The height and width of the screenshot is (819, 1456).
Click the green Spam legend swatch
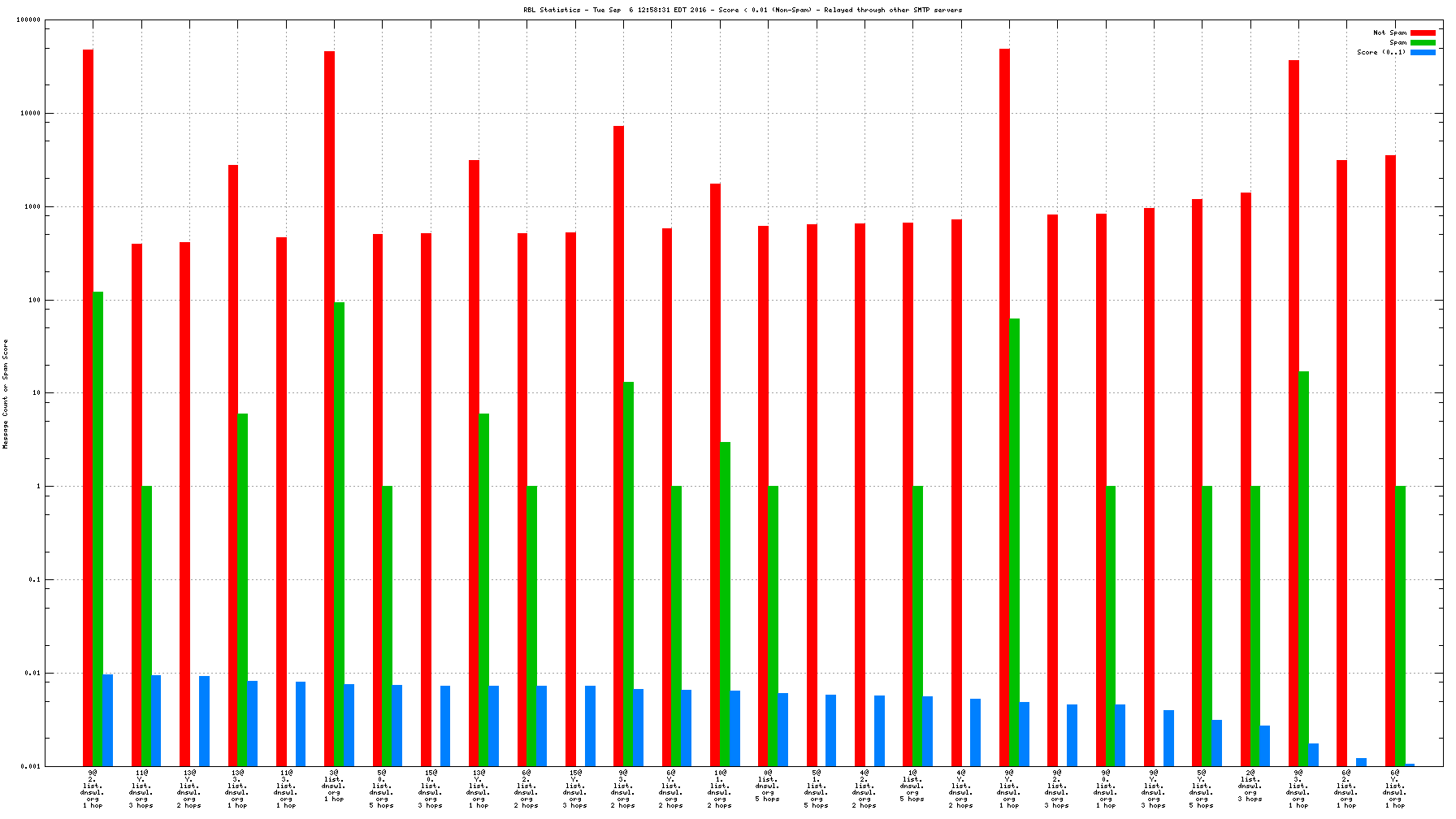1423,43
